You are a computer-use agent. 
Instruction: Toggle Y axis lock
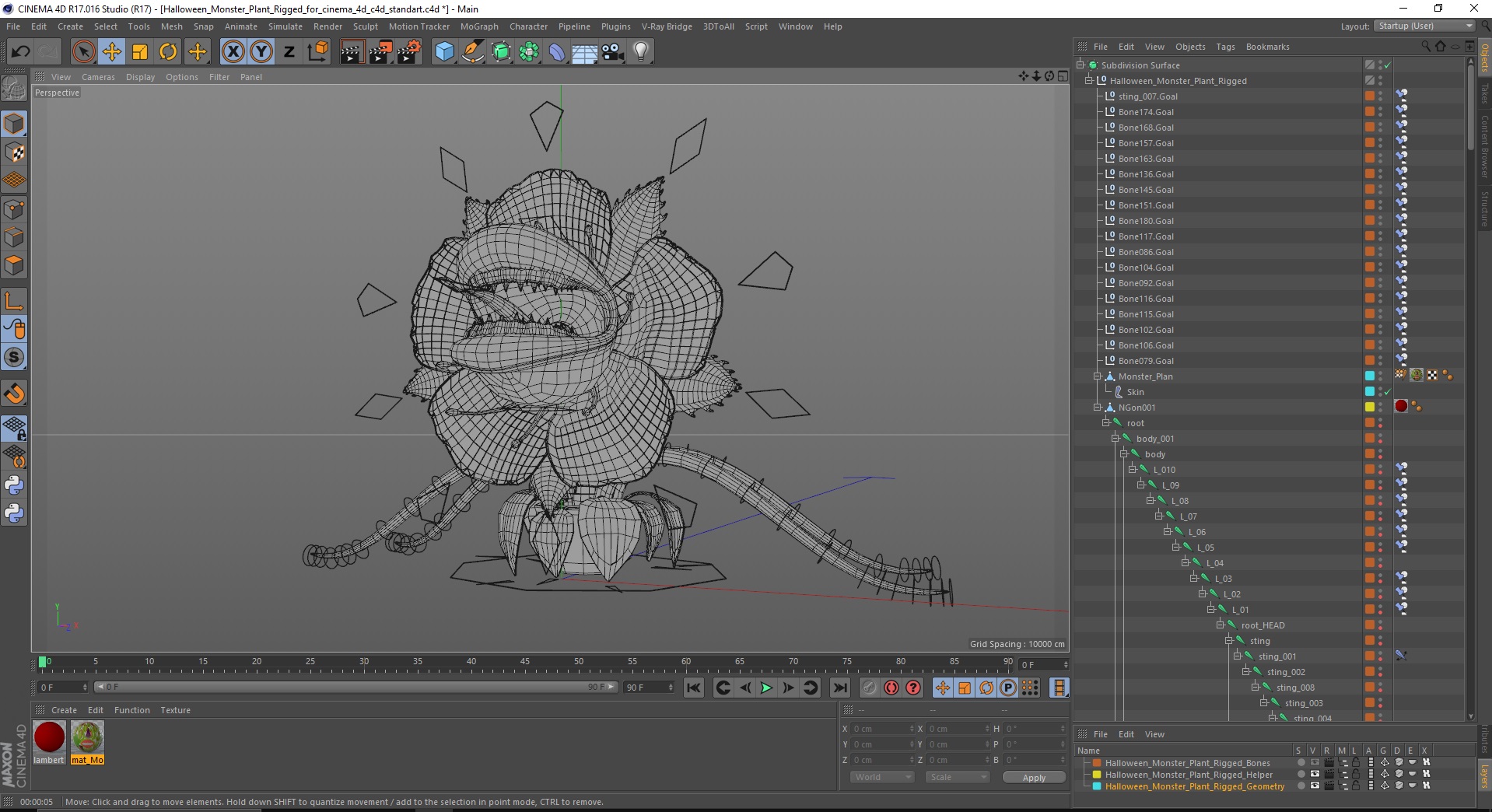click(x=261, y=52)
